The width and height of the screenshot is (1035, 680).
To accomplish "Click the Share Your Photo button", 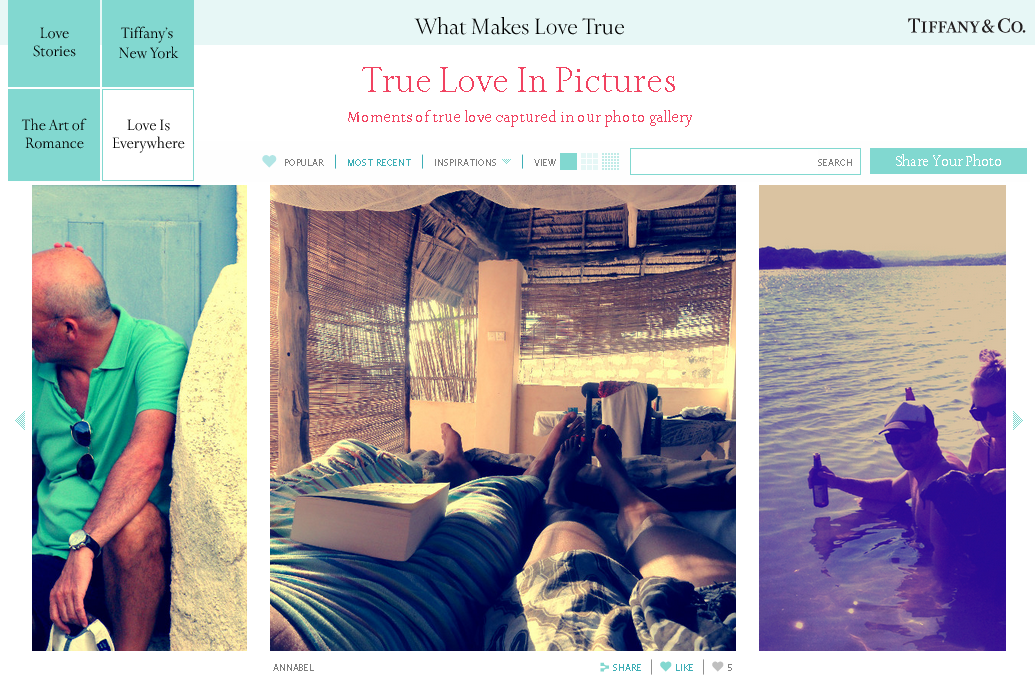I will (948, 161).
